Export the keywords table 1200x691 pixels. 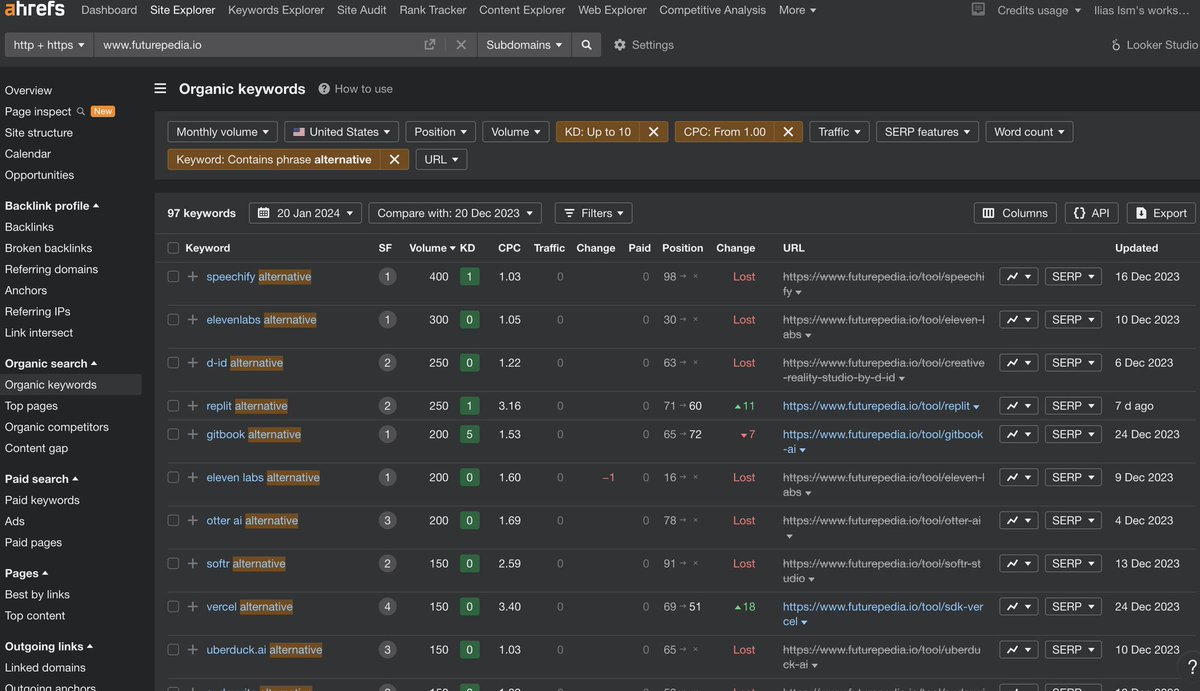click(1161, 213)
